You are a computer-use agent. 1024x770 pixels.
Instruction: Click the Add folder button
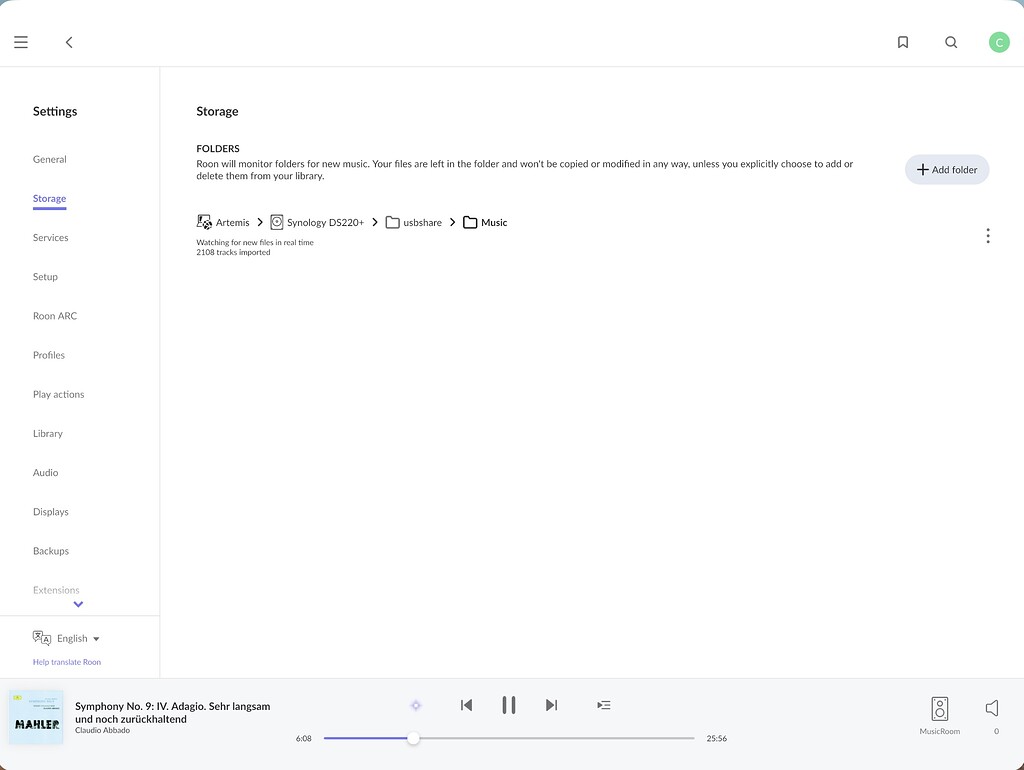946,170
